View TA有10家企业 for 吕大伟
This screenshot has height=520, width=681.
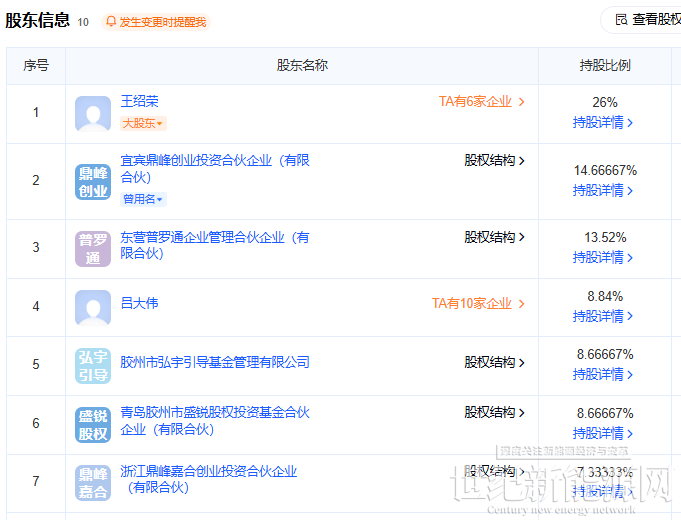point(478,303)
